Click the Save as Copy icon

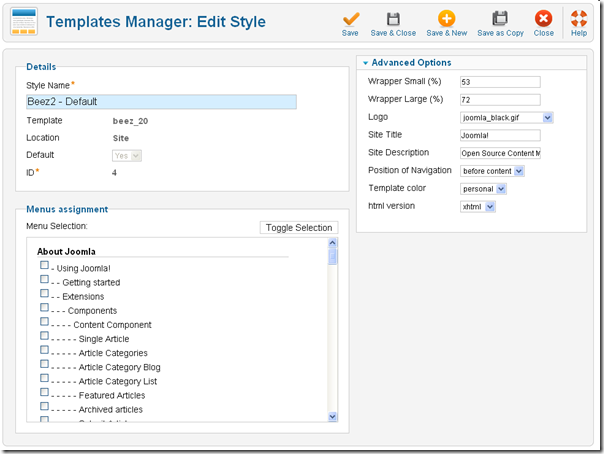click(500, 18)
